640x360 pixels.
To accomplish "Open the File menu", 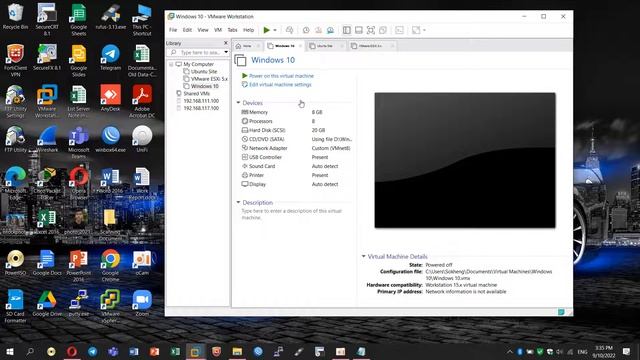I will tap(173, 30).
